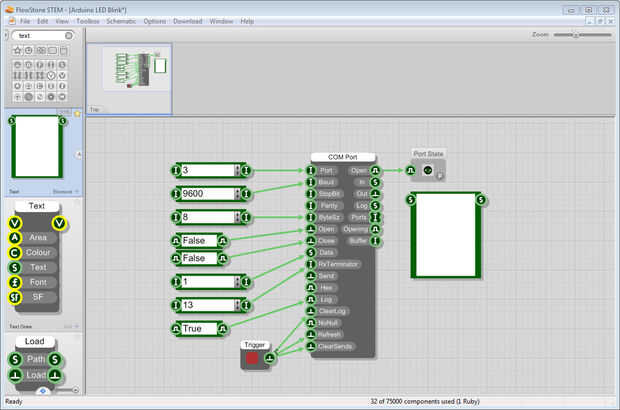Open the Edit menu
The image size is (620, 410).
42,21
